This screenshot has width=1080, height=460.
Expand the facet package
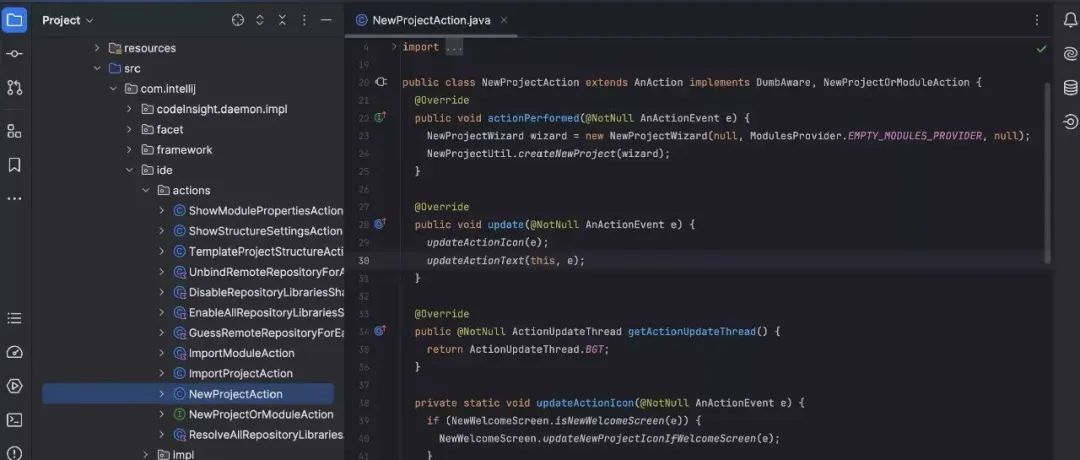coord(129,129)
